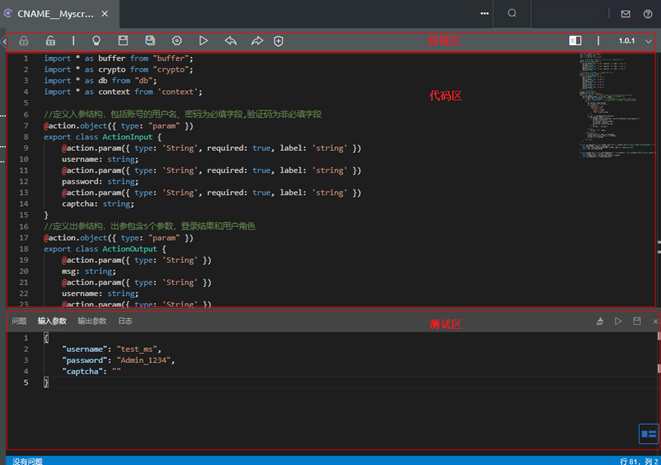This screenshot has height=465, width=661.
Task: Open the gear settings icon in toolbar
Action: 177,41
